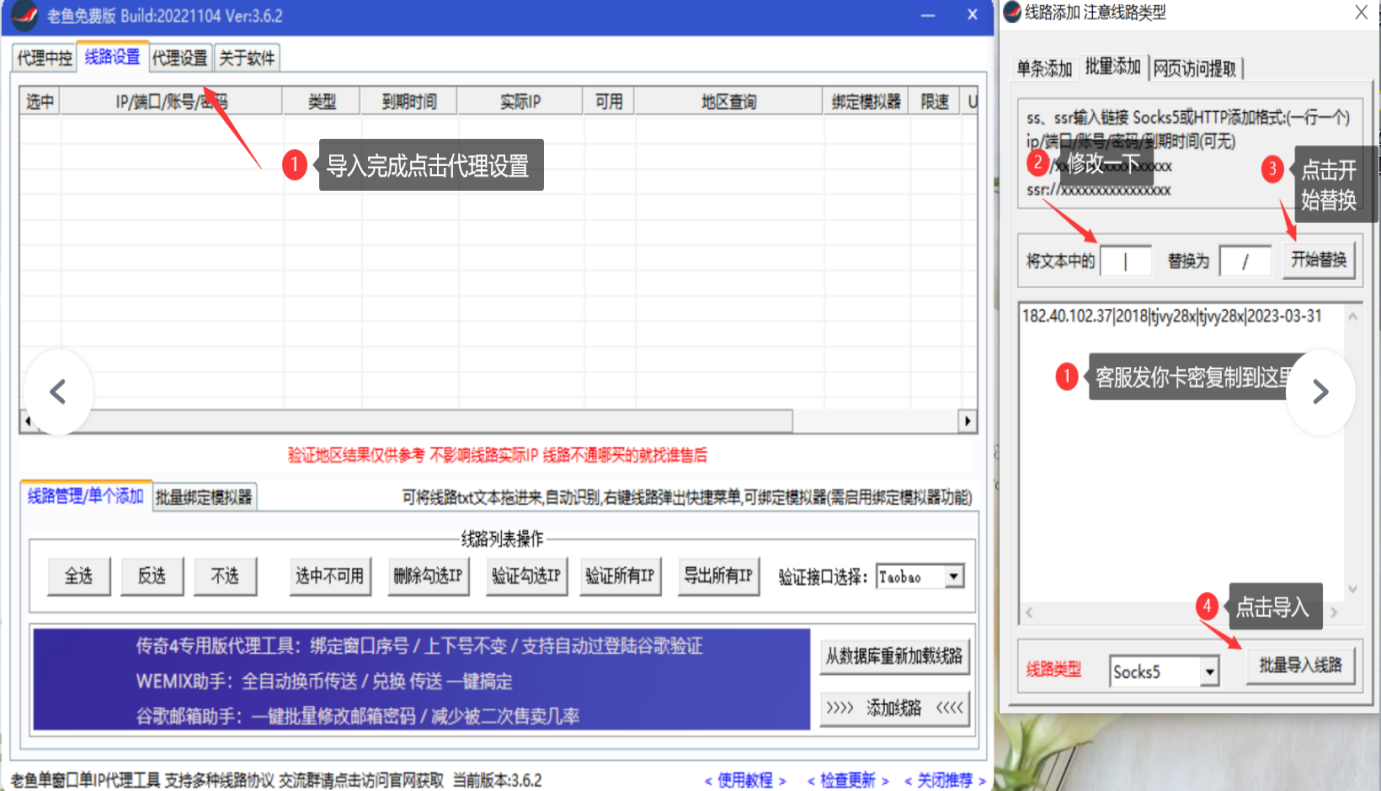Minimize the main proxy tool window
The width and height of the screenshot is (1381, 791).
(x=928, y=16)
